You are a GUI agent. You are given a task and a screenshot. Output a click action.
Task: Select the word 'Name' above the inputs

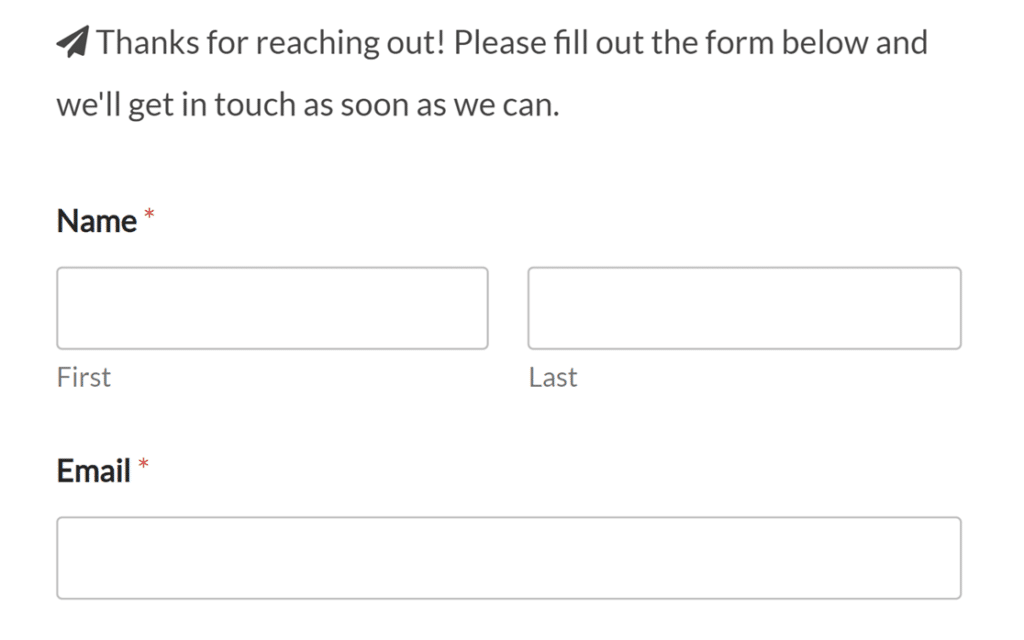coord(100,221)
